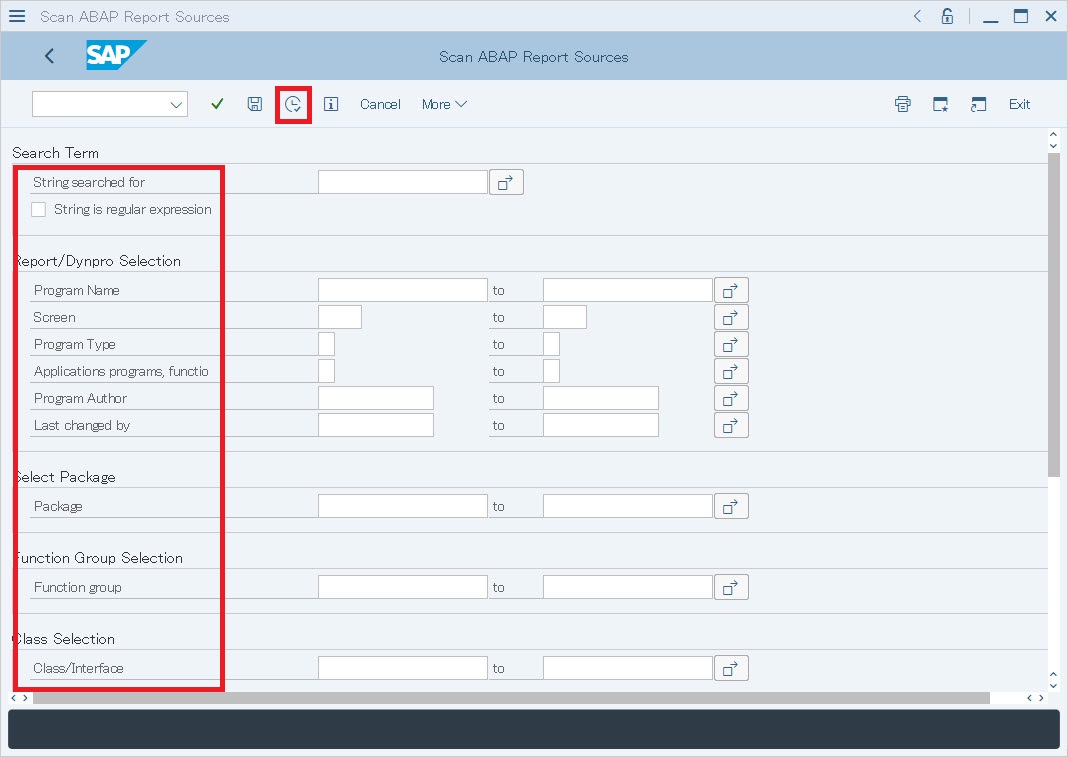Click the Program Author to field
The width and height of the screenshot is (1068, 757).
coord(601,399)
